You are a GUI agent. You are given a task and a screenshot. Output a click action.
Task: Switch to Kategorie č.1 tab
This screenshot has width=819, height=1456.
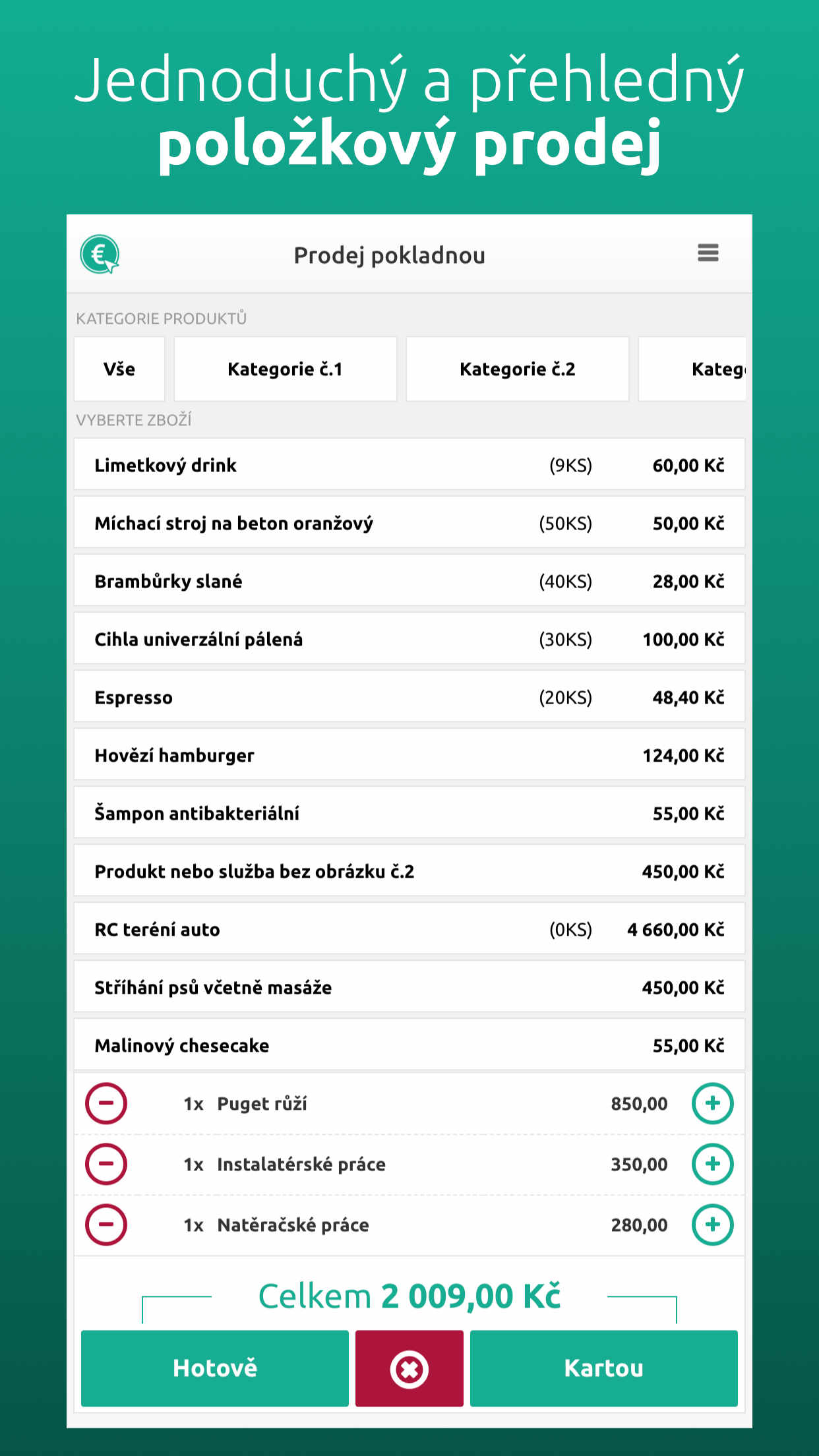285,369
